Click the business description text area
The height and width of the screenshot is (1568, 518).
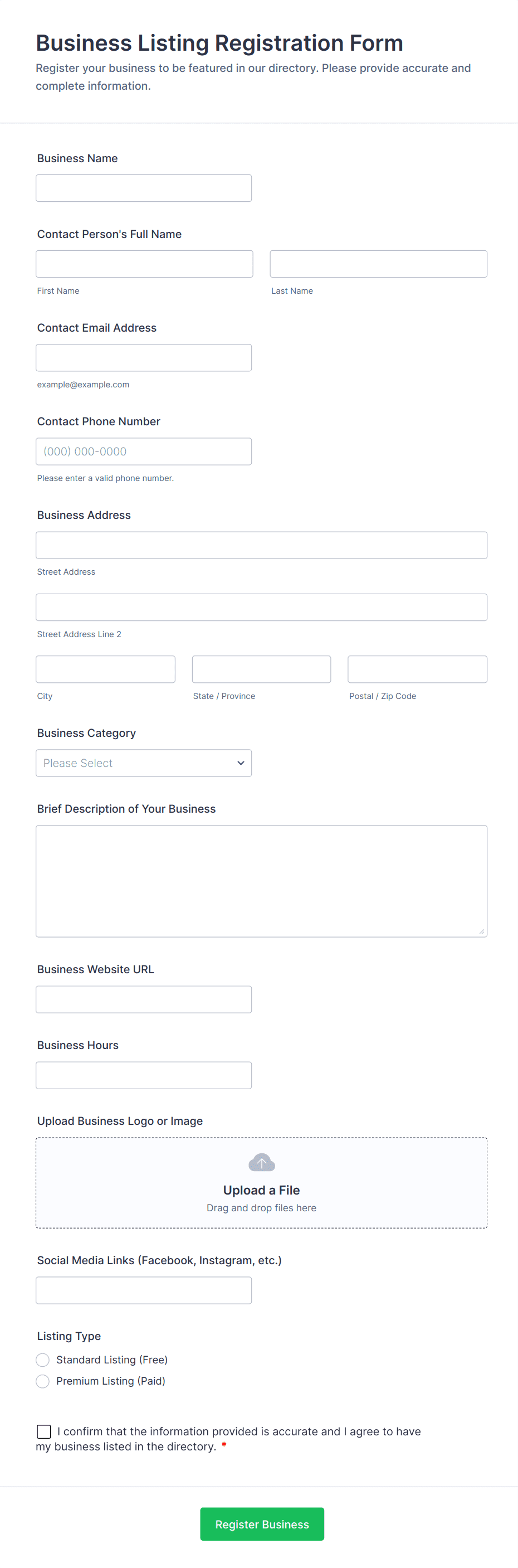point(261,881)
